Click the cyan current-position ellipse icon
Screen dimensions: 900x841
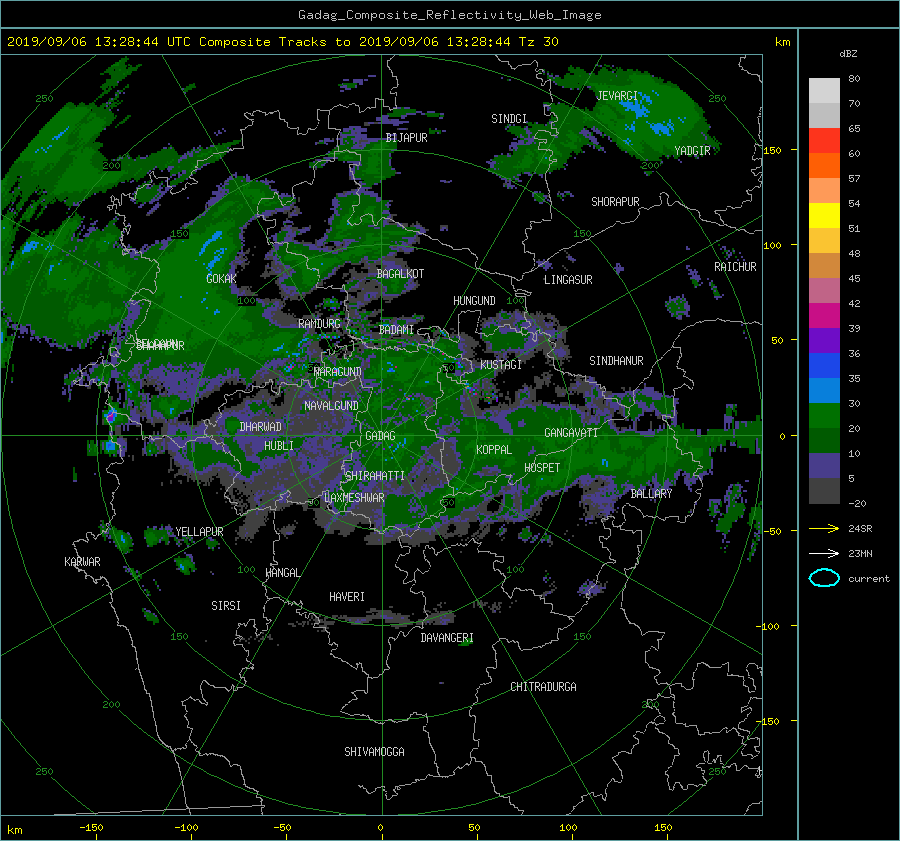824,578
